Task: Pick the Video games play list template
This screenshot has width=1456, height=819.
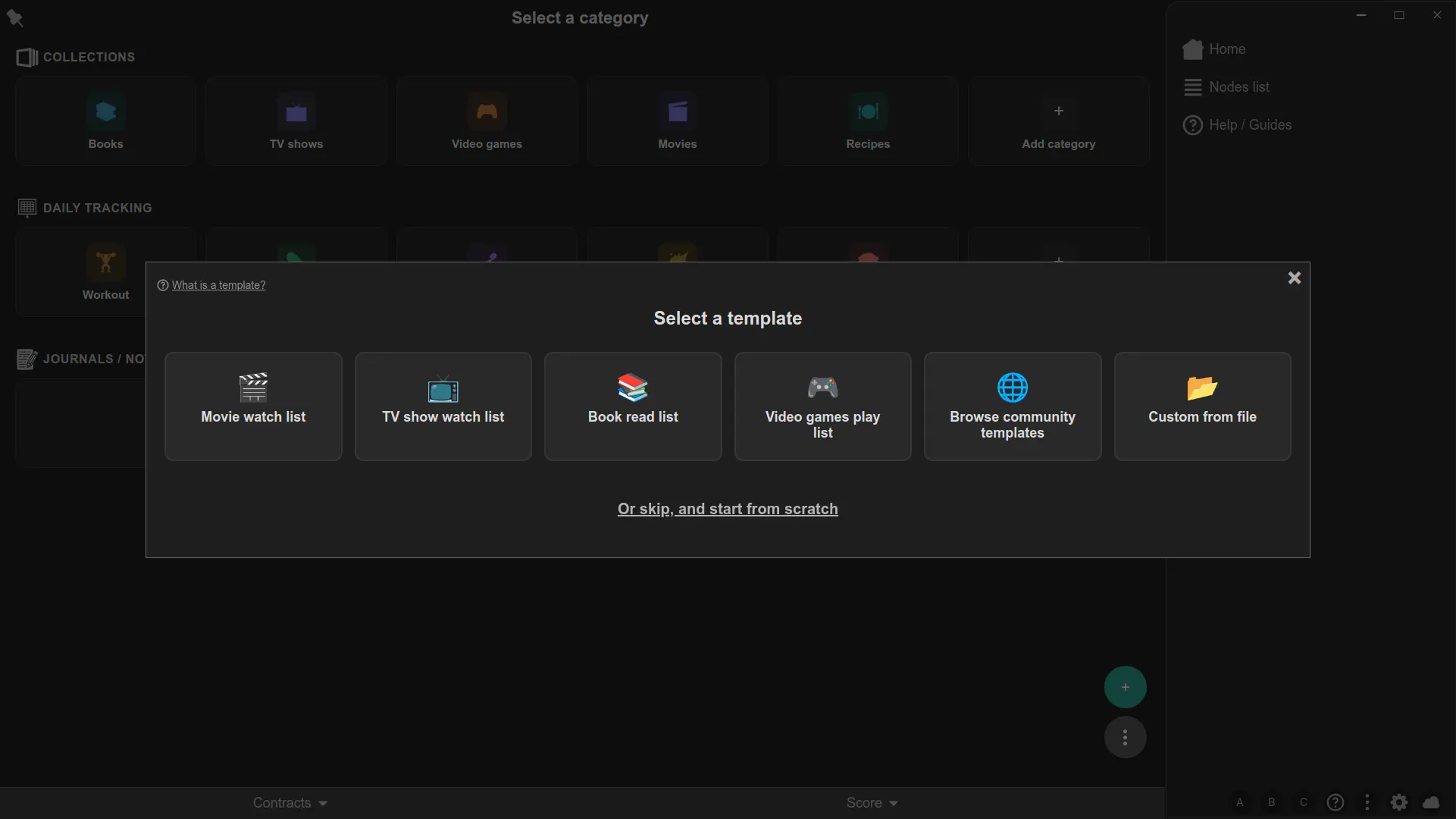Action: [822, 406]
